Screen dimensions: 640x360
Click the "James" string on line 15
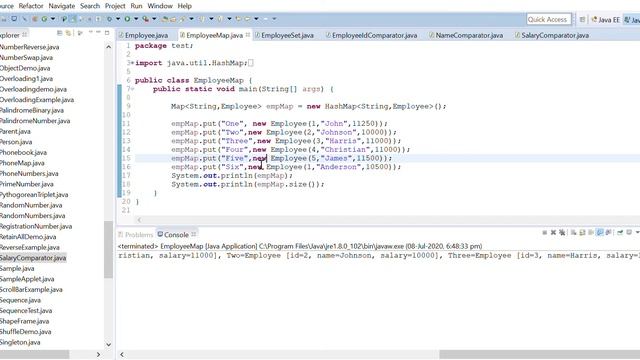[336, 158]
